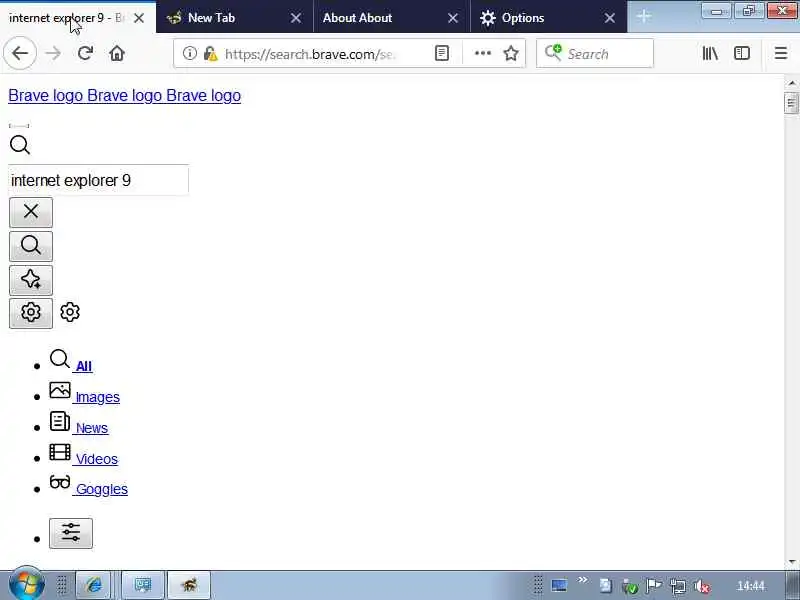Image resolution: width=800 pixels, height=600 pixels.
Task: Click the standalone gear icon
Action: coord(70,312)
